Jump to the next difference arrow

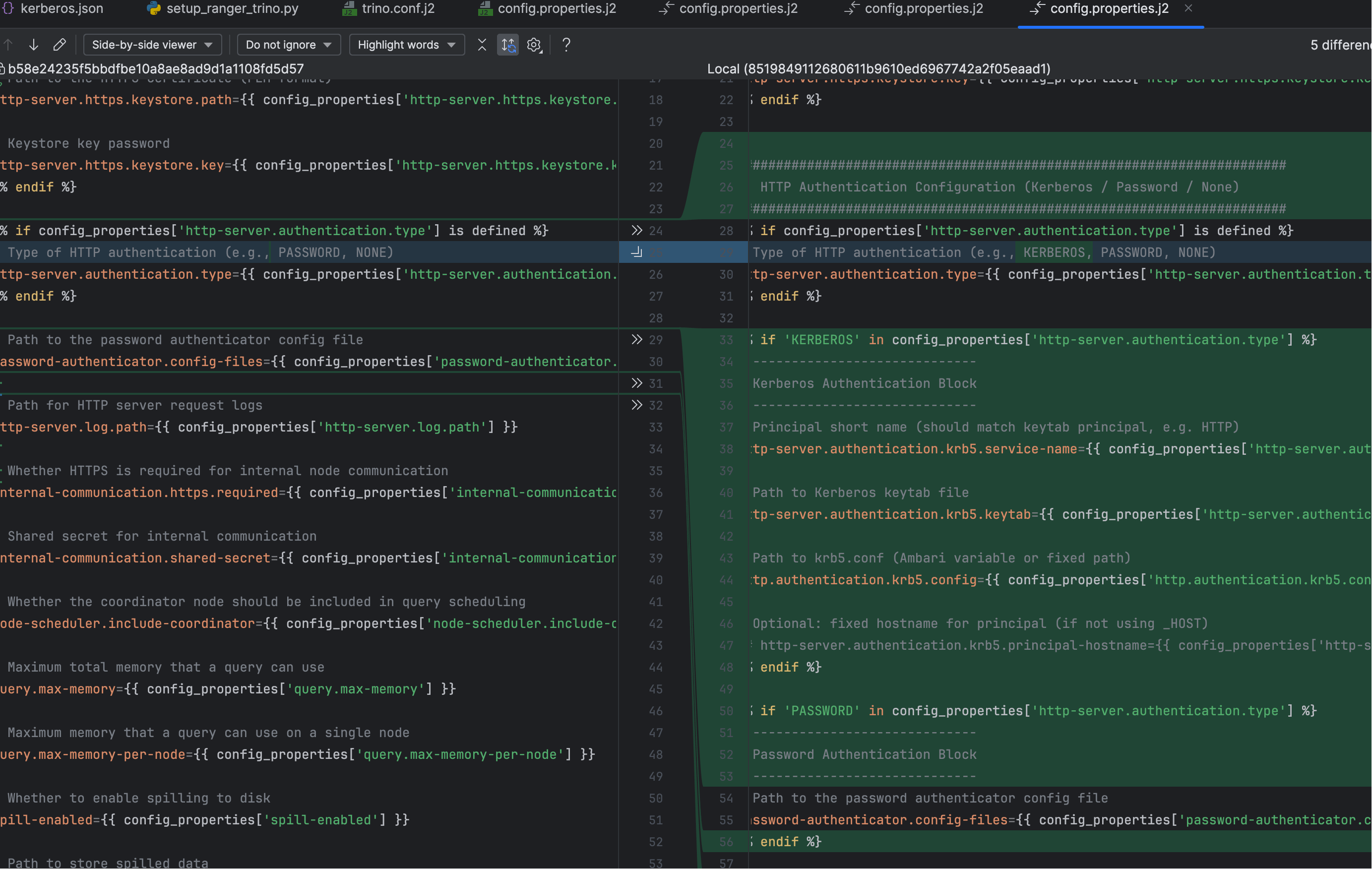click(x=34, y=45)
